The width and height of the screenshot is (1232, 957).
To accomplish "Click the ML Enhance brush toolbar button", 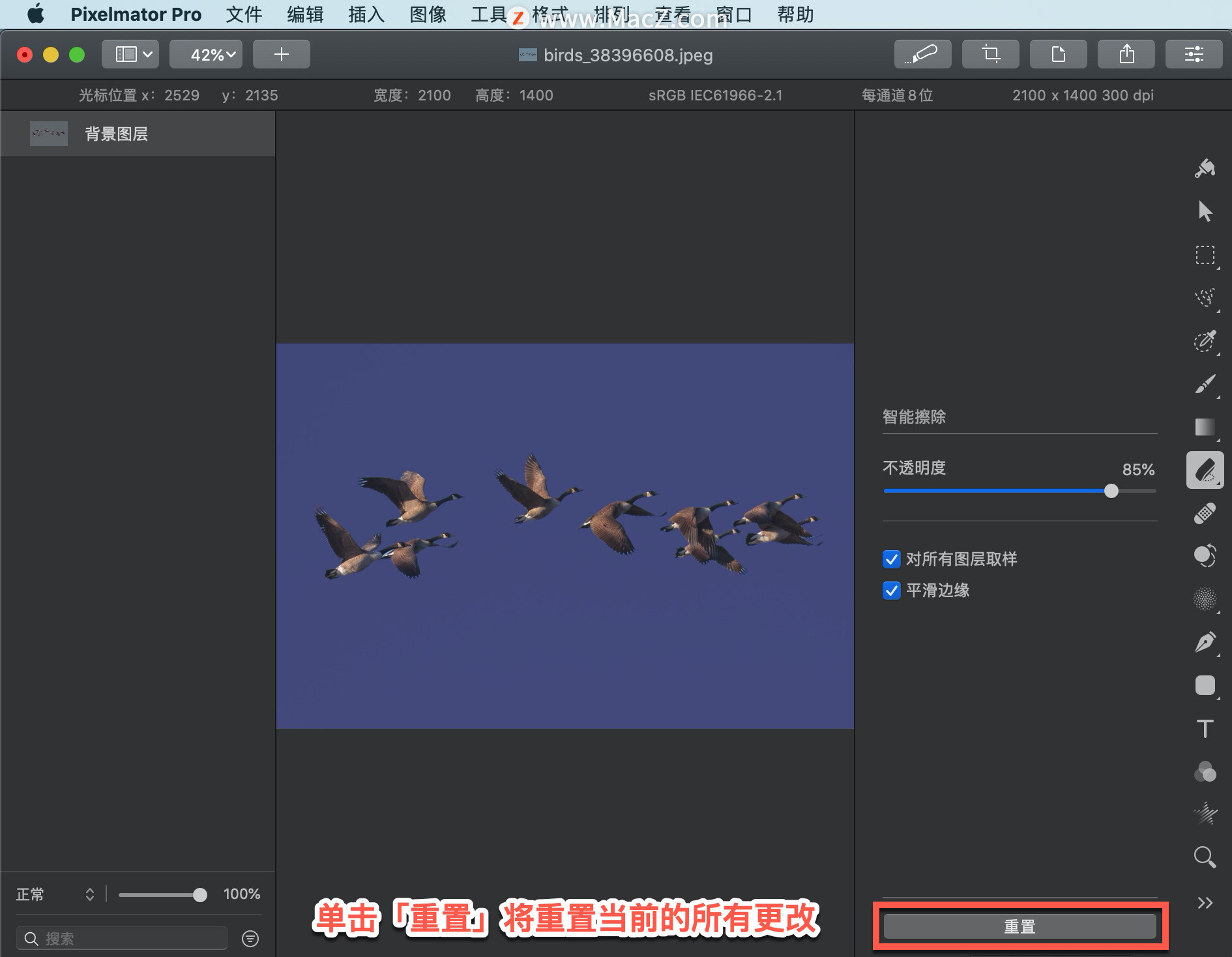I will [x=922, y=54].
